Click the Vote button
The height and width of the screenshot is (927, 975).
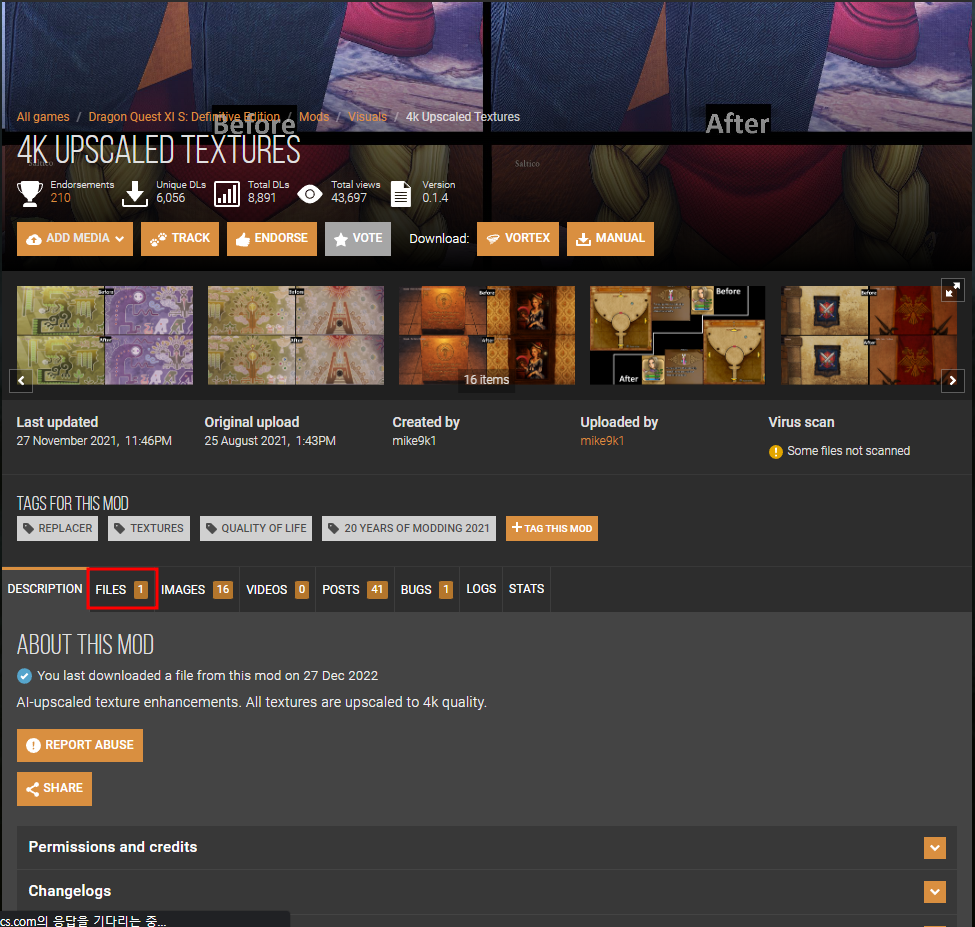pos(358,239)
